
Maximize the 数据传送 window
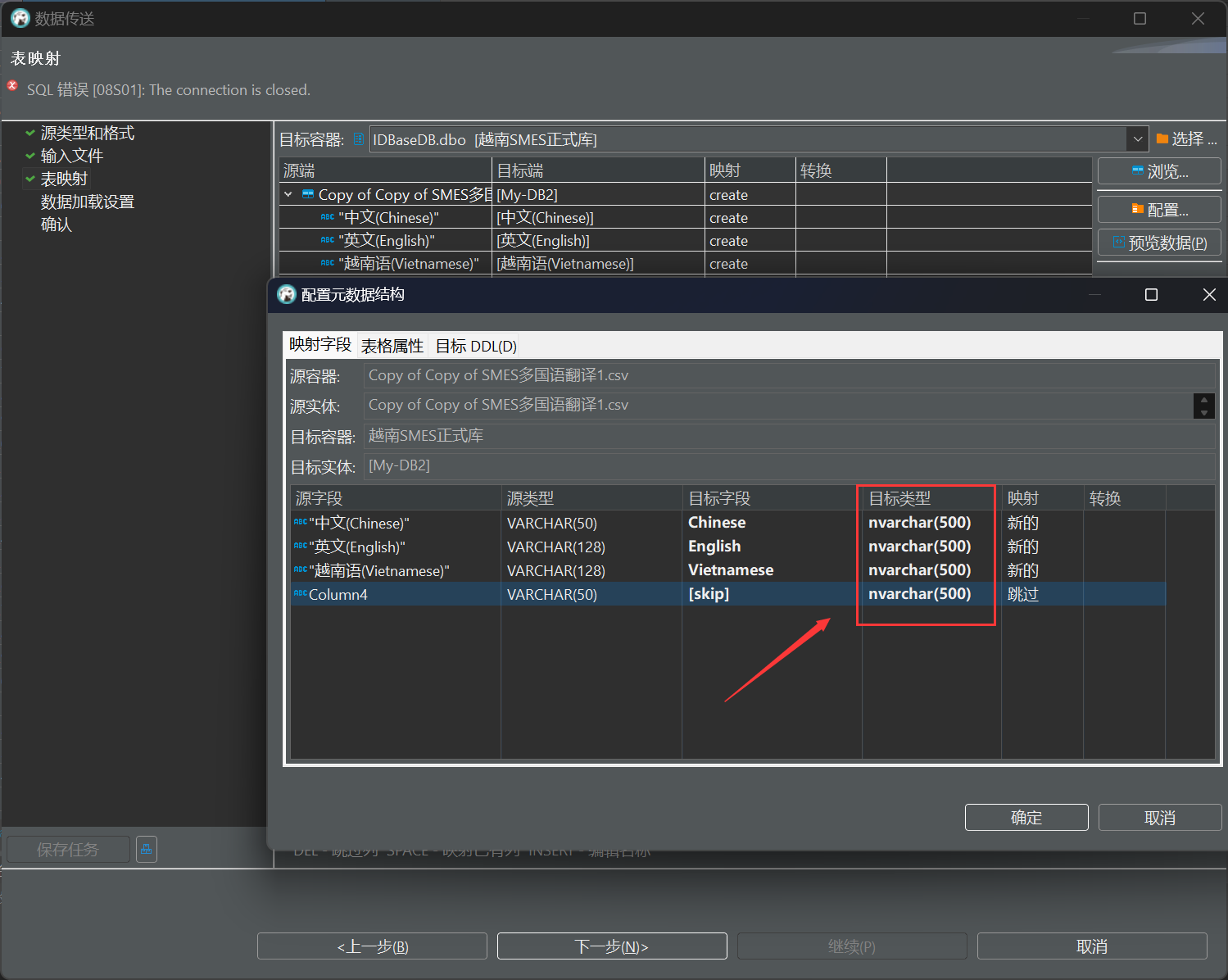tap(1140, 18)
